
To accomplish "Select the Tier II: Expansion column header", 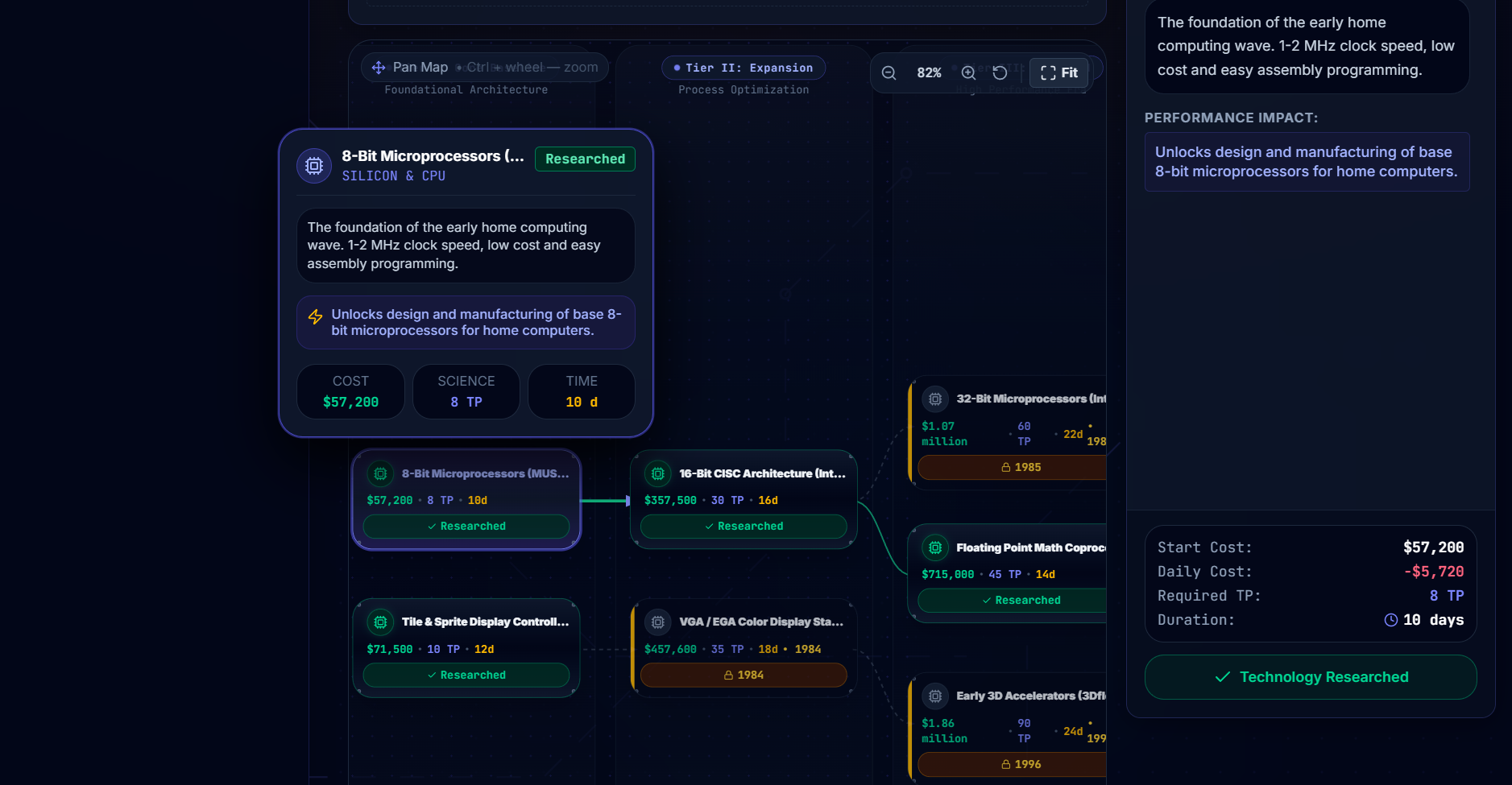I will tap(744, 68).
